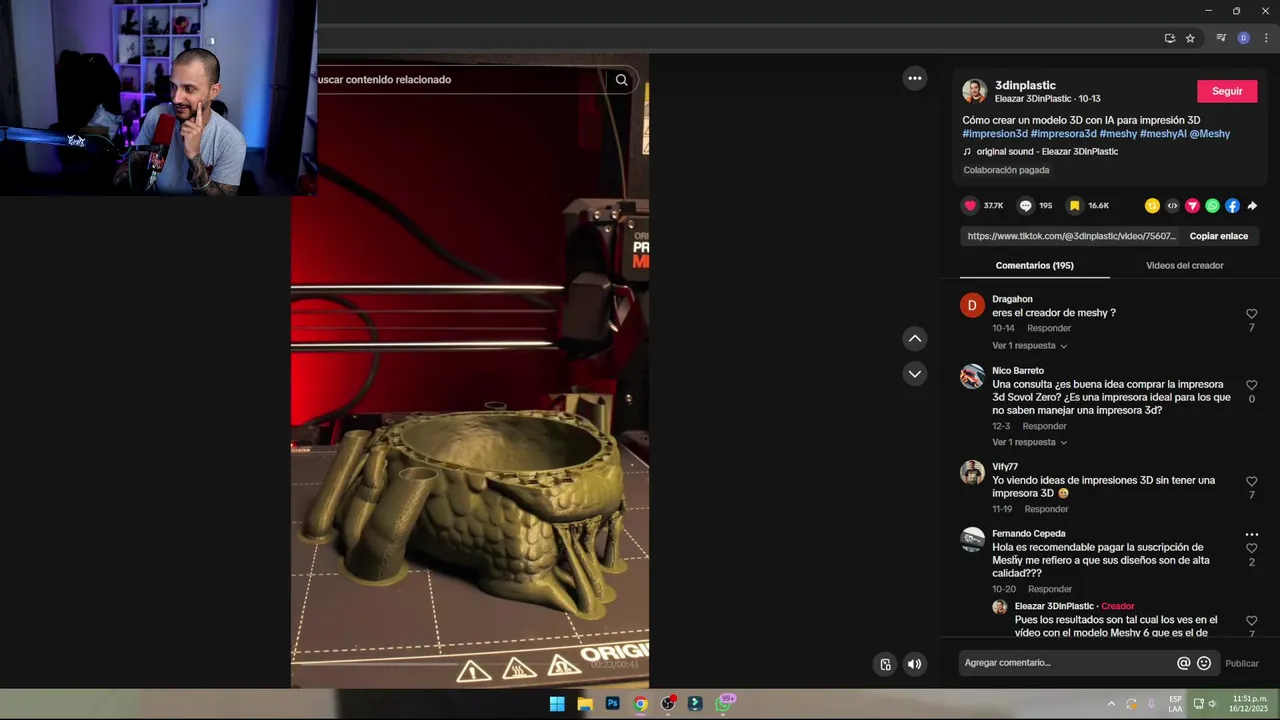
Task: Open Chrome profile avatar D
Action: click(1244, 38)
